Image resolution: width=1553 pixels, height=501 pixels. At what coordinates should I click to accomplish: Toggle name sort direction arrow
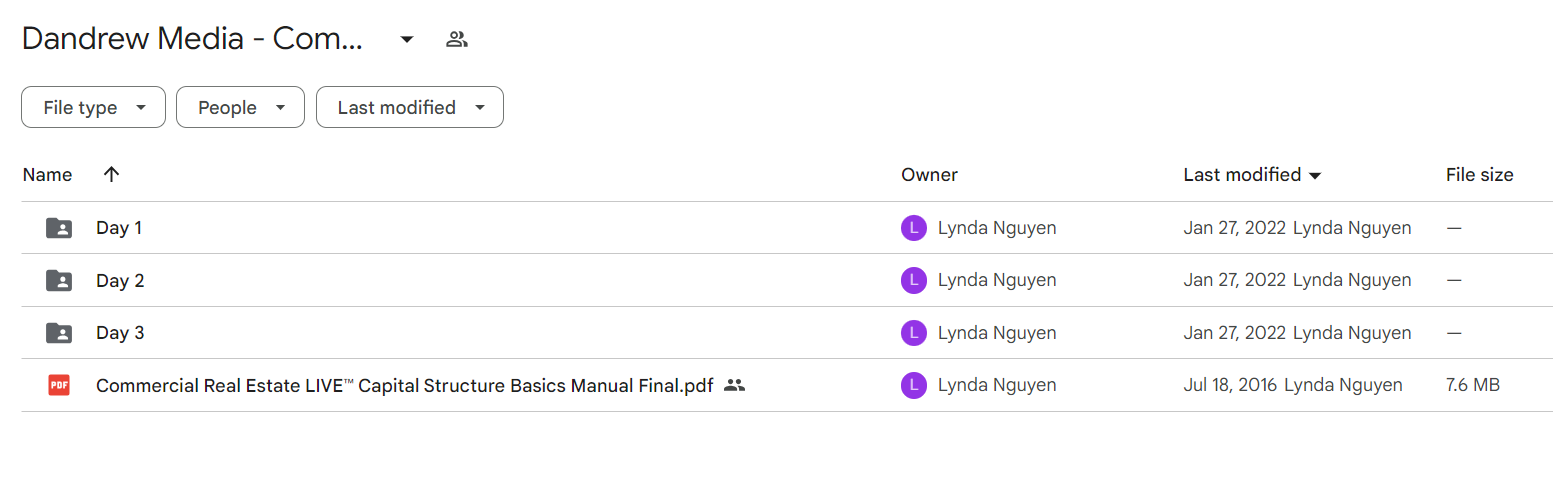coord(111,174)
